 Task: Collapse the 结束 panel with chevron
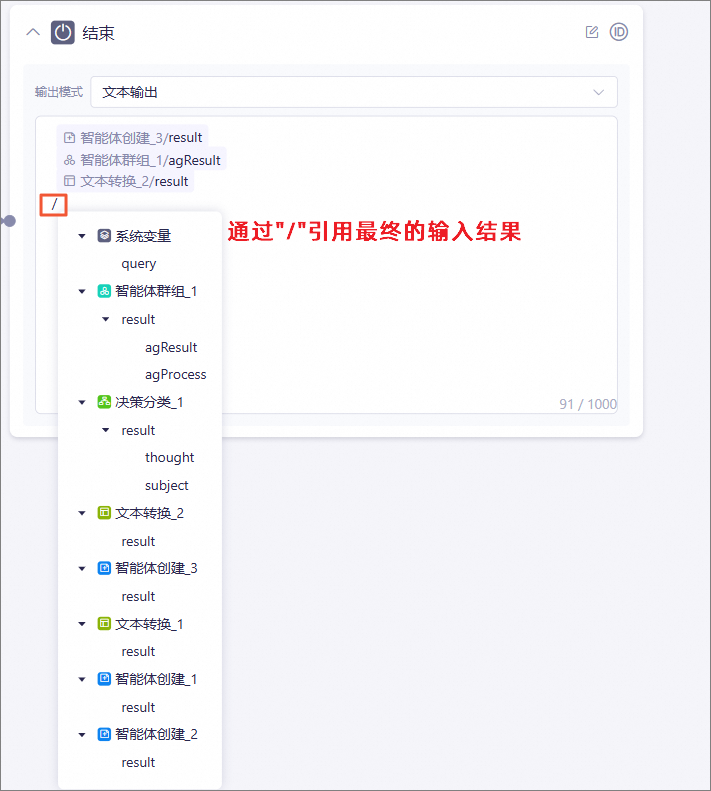pos(33,32)
